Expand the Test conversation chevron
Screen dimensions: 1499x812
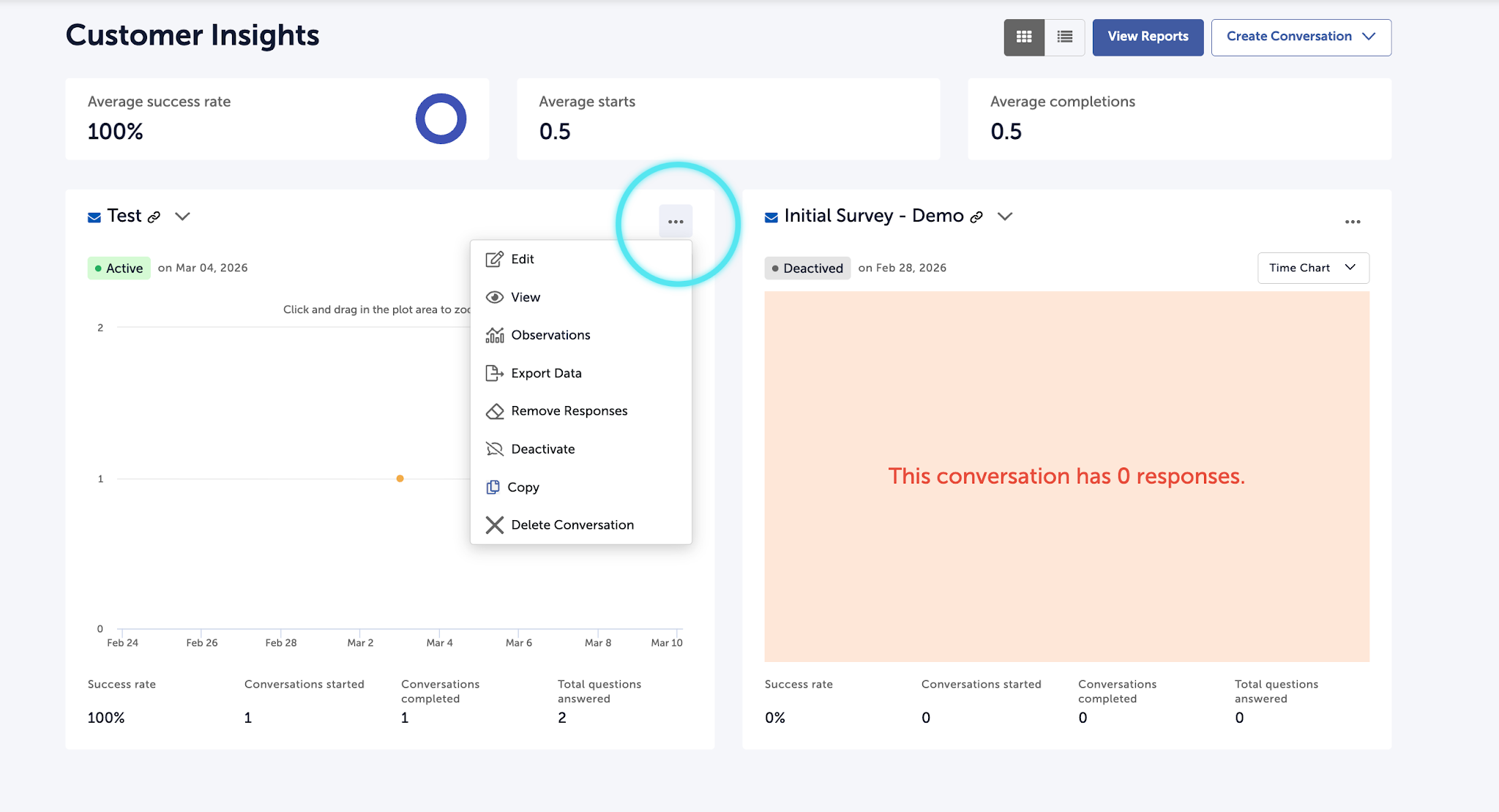(182, 217)
